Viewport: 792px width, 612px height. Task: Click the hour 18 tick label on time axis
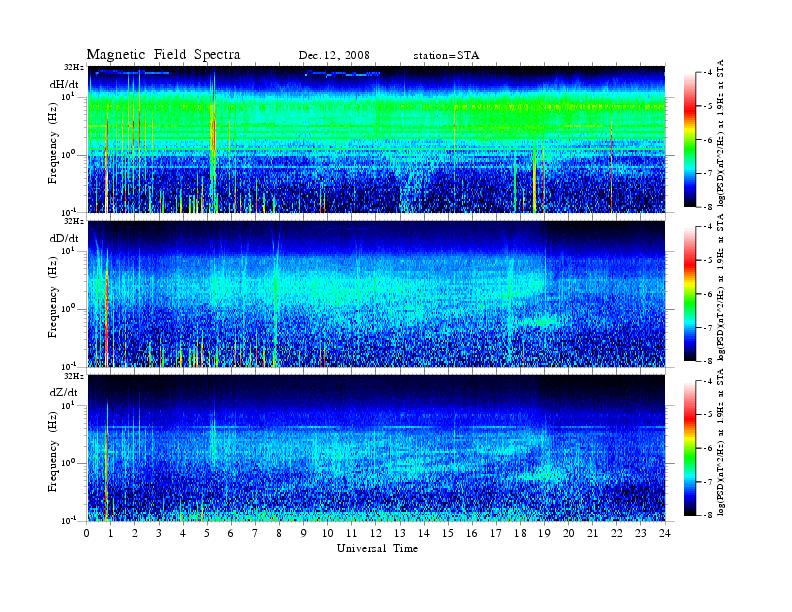tap(520, 533)
